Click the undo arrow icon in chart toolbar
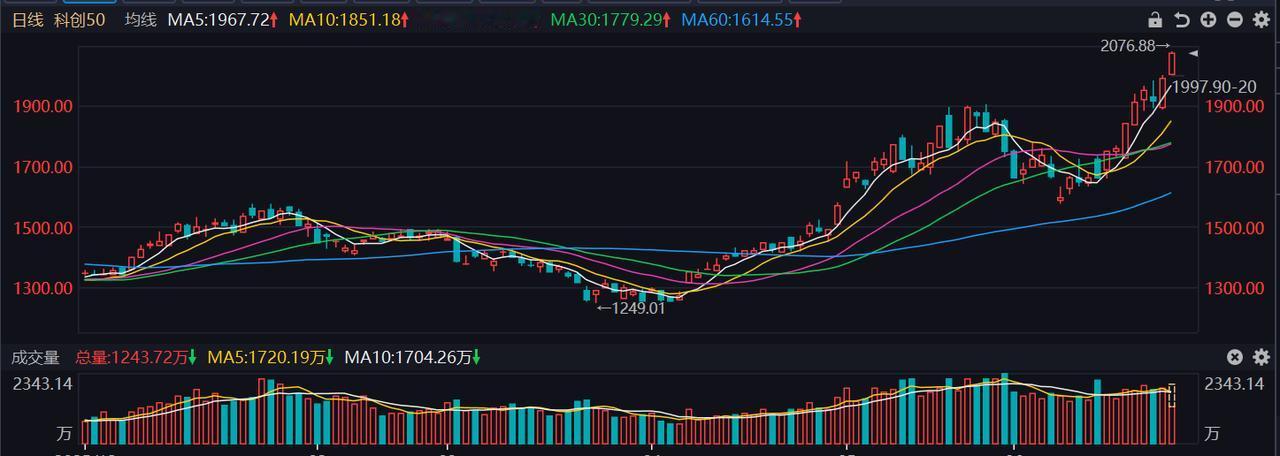Viewport: 1280px width, 456px height. point(1181,20)
